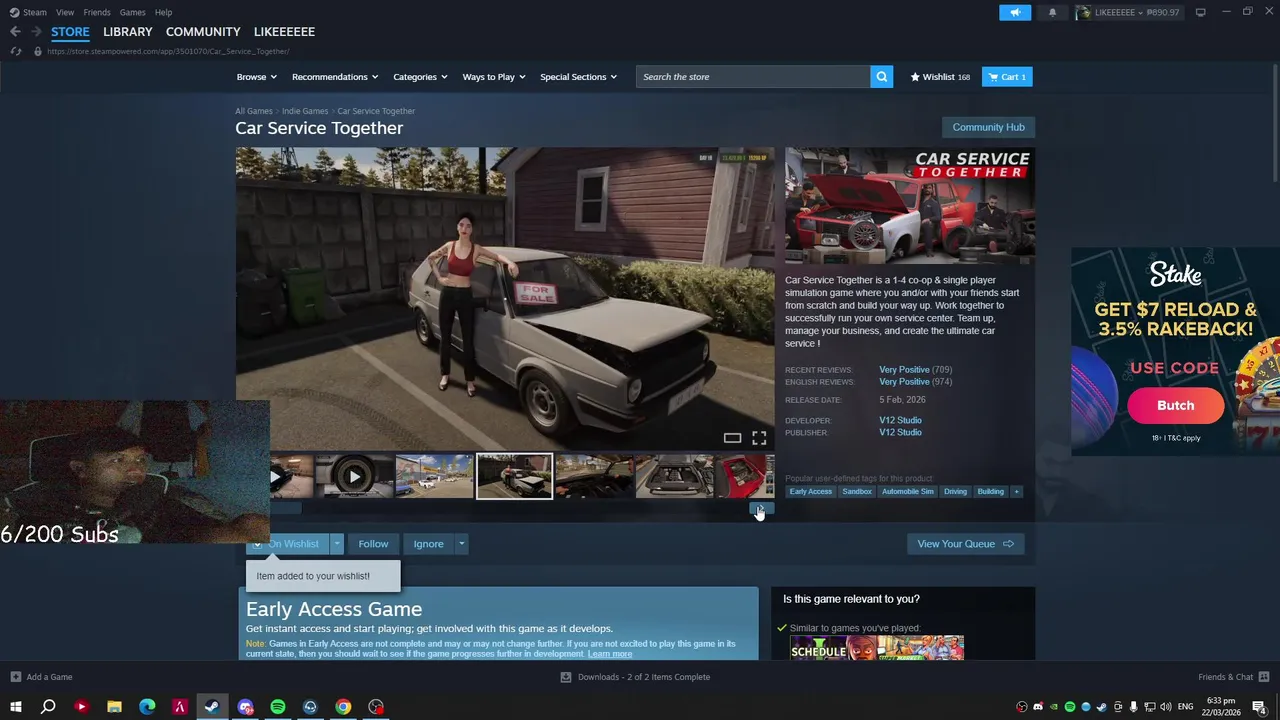Open the Steam announcements megaphone icon

(x=1015, y=12)
